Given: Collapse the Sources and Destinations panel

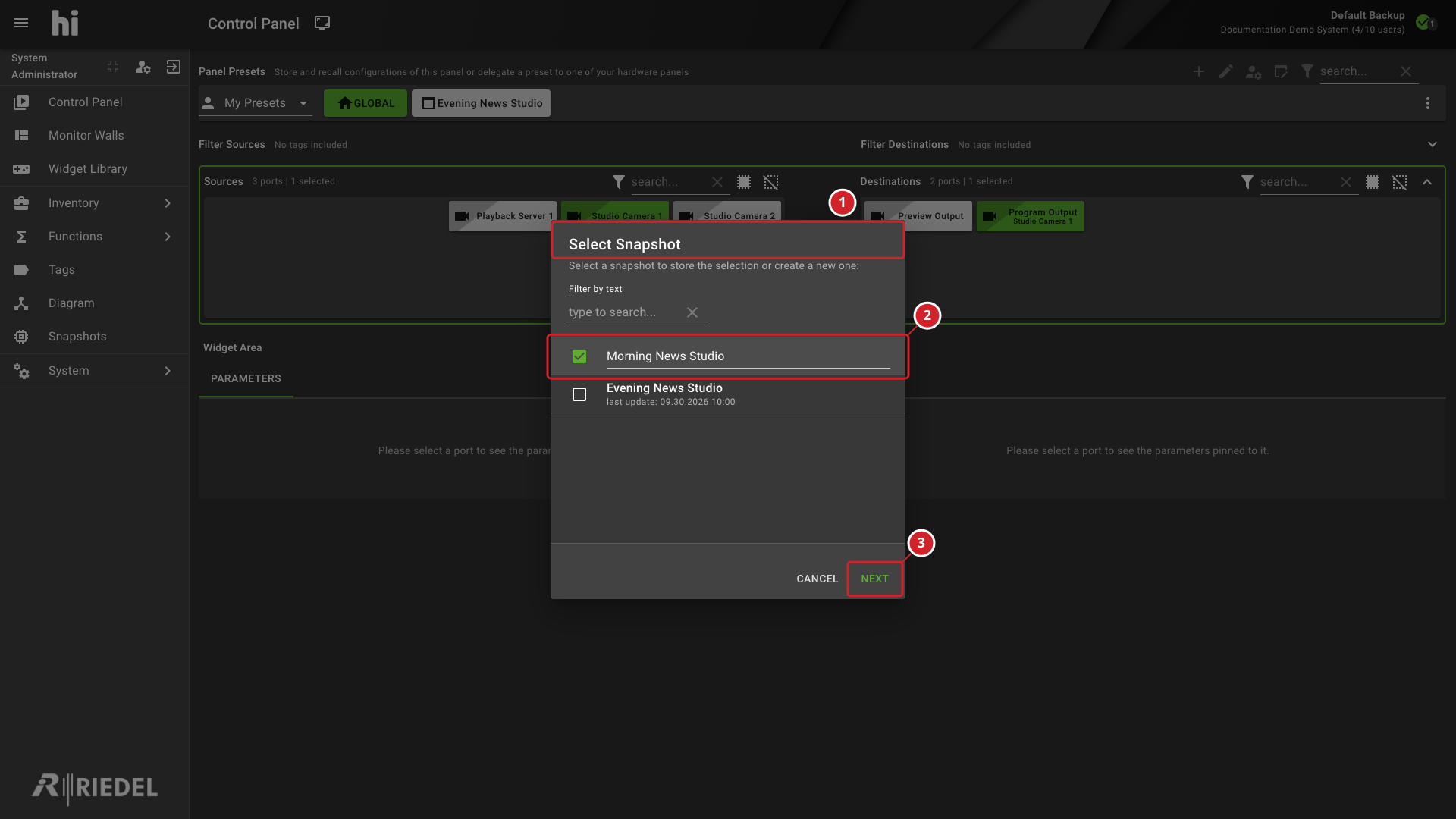Looking at the screenshot, I should coord(1427,182).
